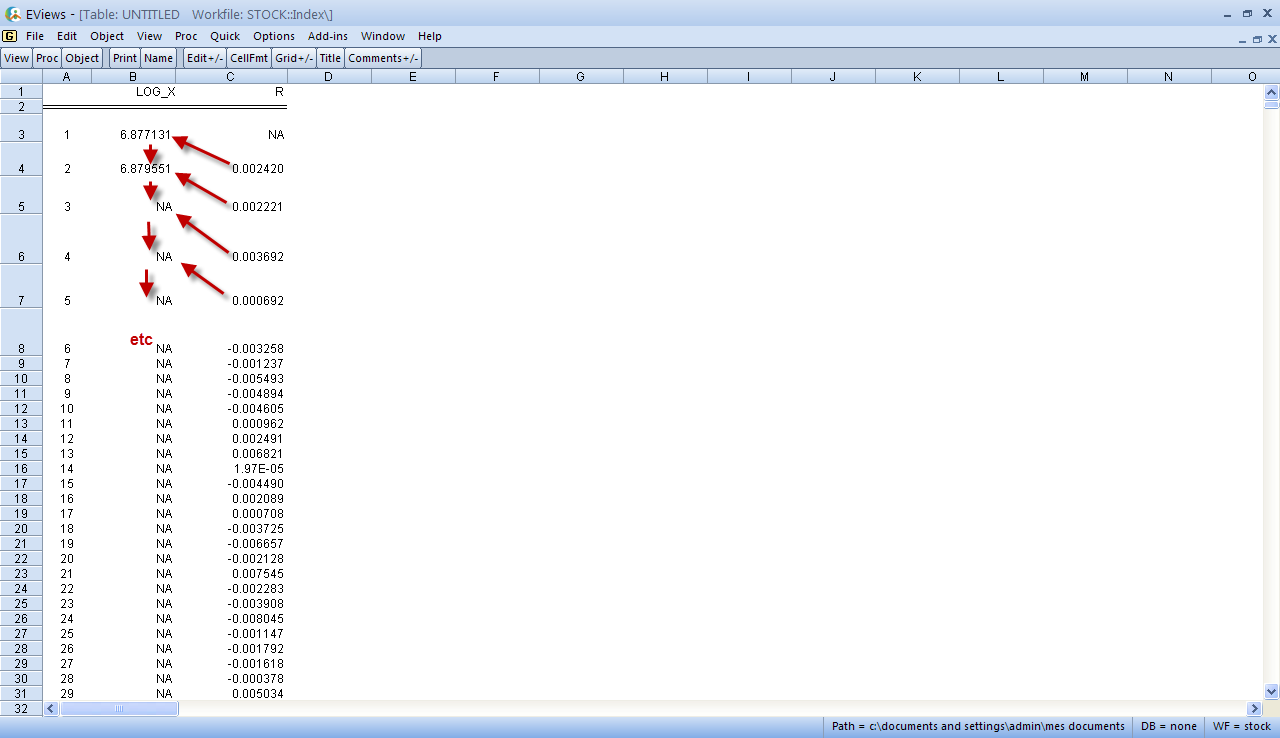Image resolution: width=1280 pixels, height=738 pixels.
Task: Open the Help menu
Action: pos(430,36)
